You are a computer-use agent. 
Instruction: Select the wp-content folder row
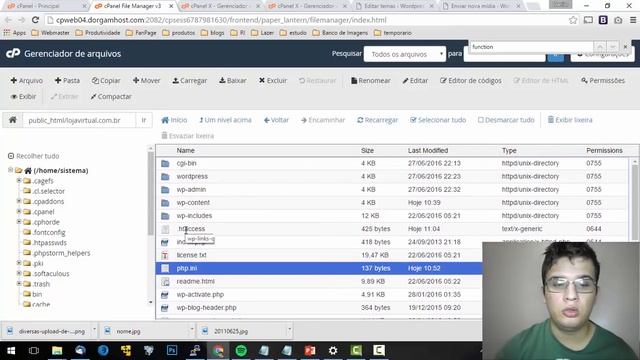click(x=392, y=203)
